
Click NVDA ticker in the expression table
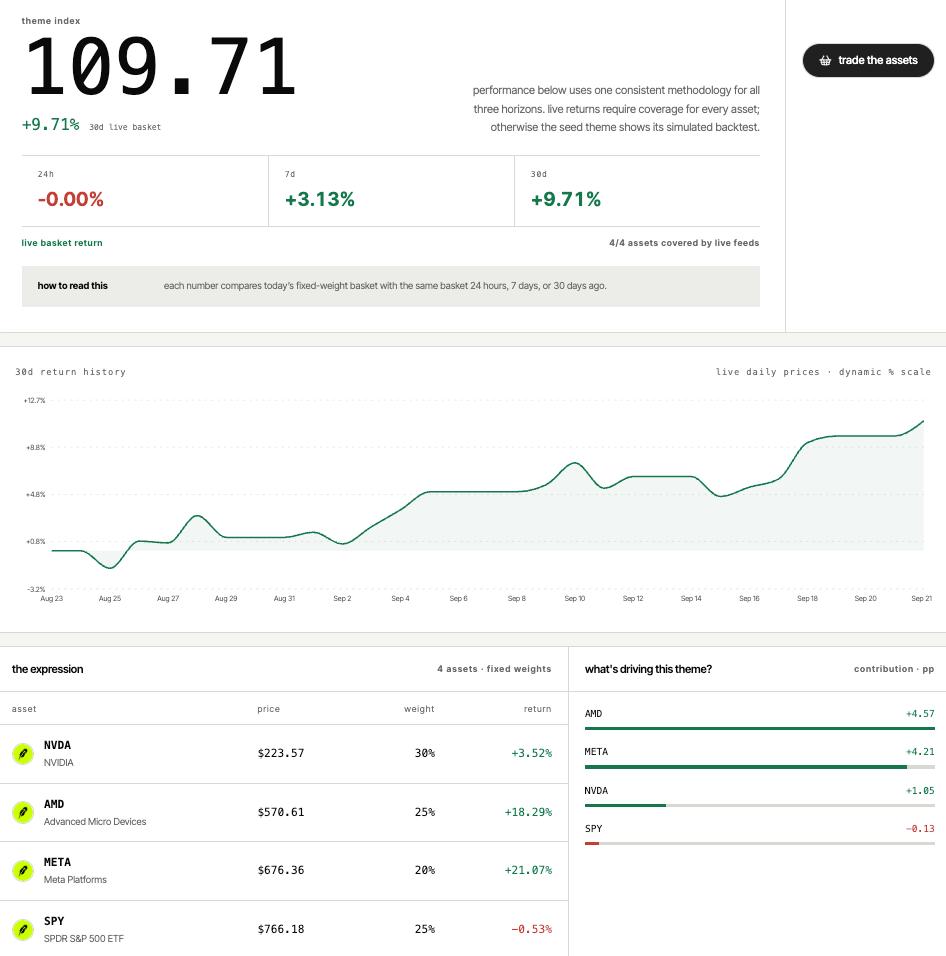click(x=57, y=745)
